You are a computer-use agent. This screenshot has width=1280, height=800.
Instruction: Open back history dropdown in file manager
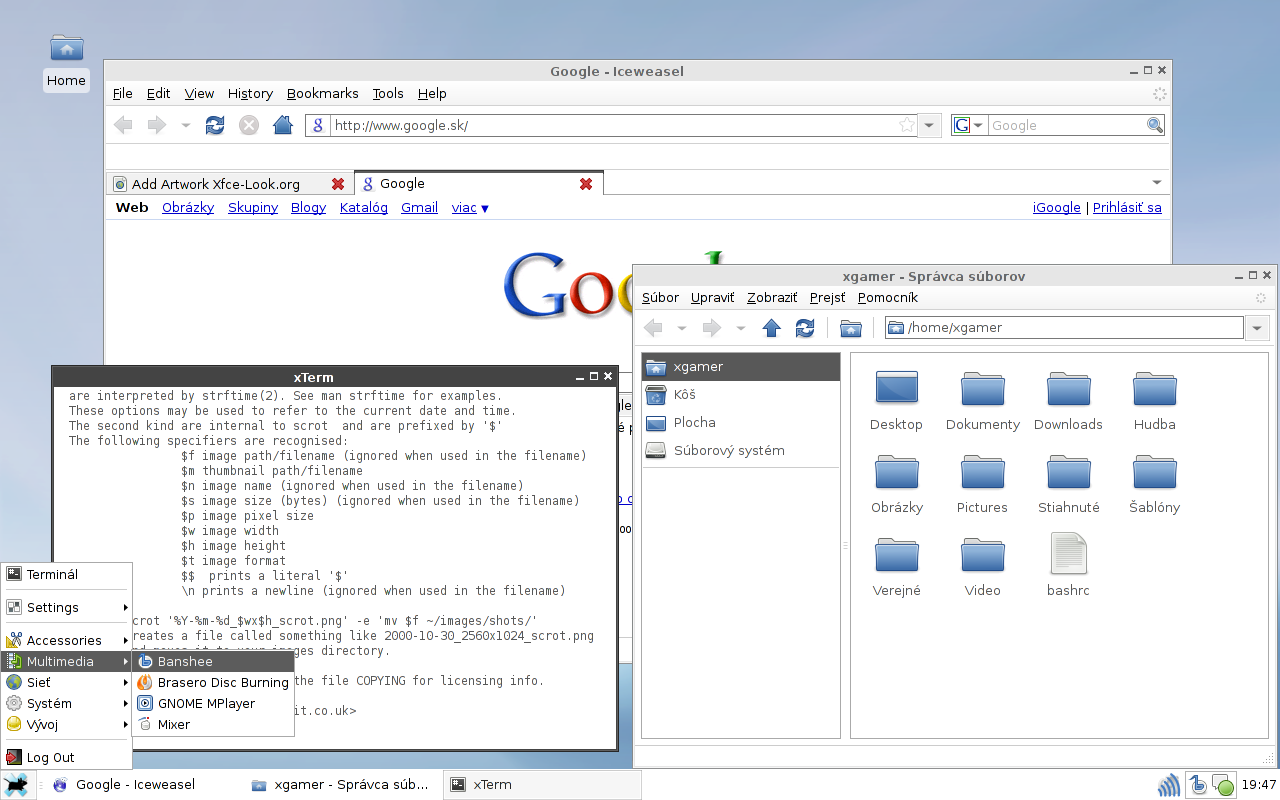pos(682,328)
